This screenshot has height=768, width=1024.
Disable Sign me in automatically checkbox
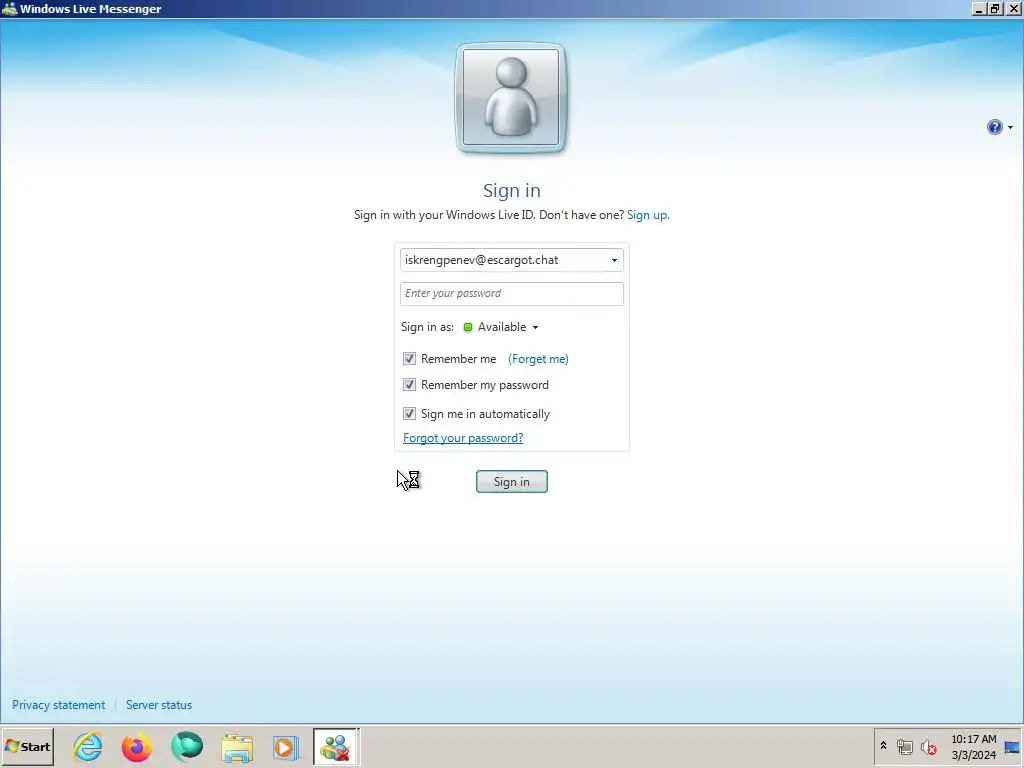(409, 413)
